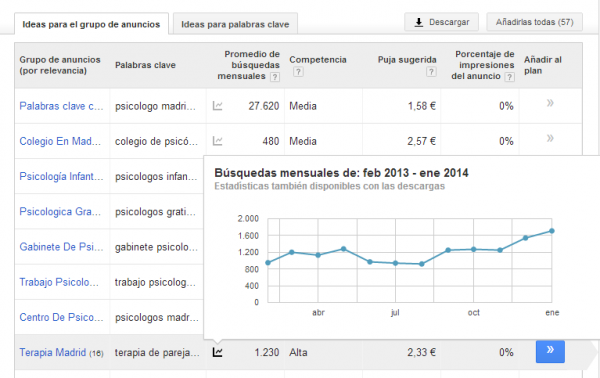Click the last data point above ene on chart
The image size is (600, 378).
(x=552, y=231)
